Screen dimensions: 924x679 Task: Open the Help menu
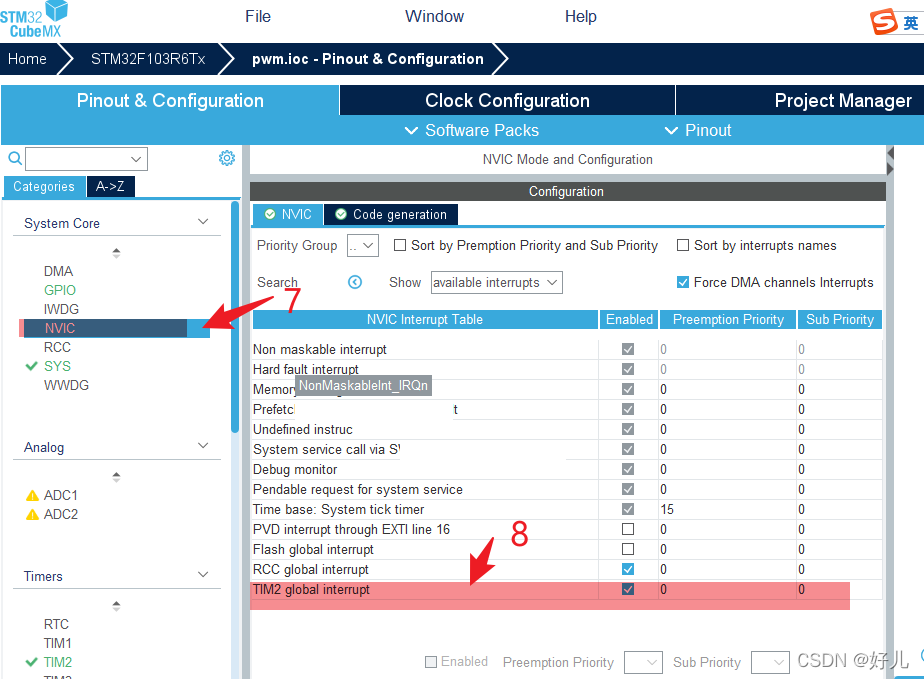click(x=580, y=17)
